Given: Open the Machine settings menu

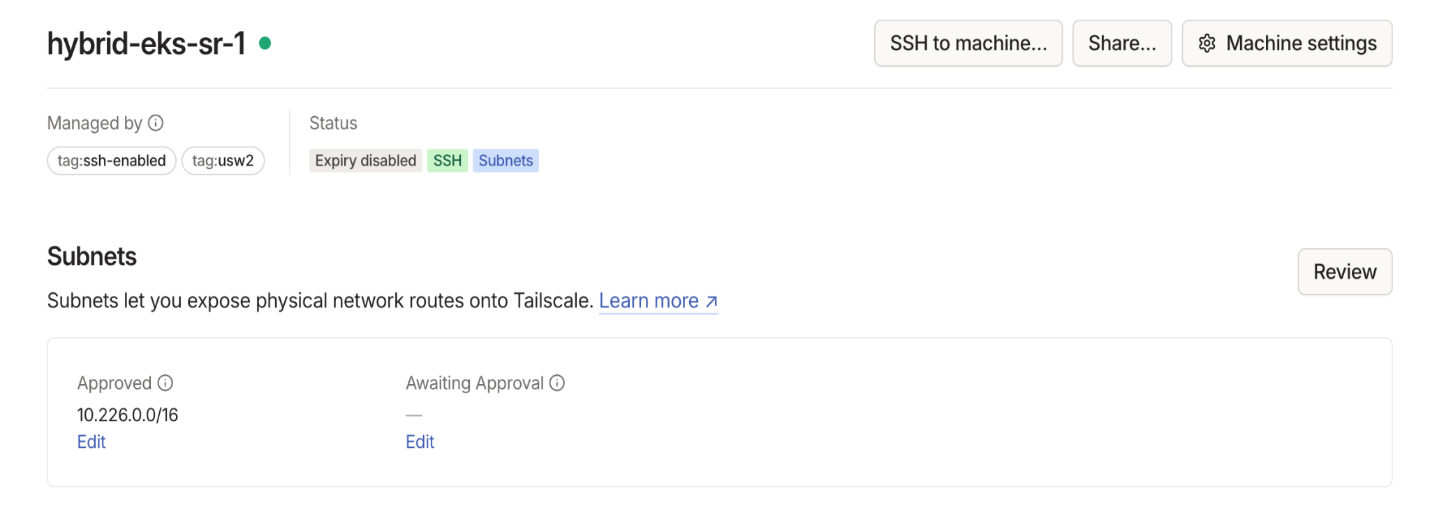Looking at the screenshot, I should click(x=1286, y=43).
